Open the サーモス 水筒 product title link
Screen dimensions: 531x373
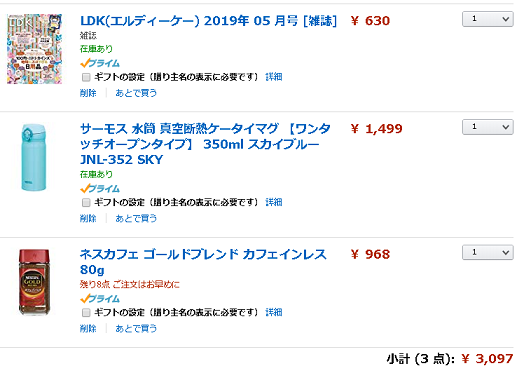pyautogui.click(x=205, y=144)
